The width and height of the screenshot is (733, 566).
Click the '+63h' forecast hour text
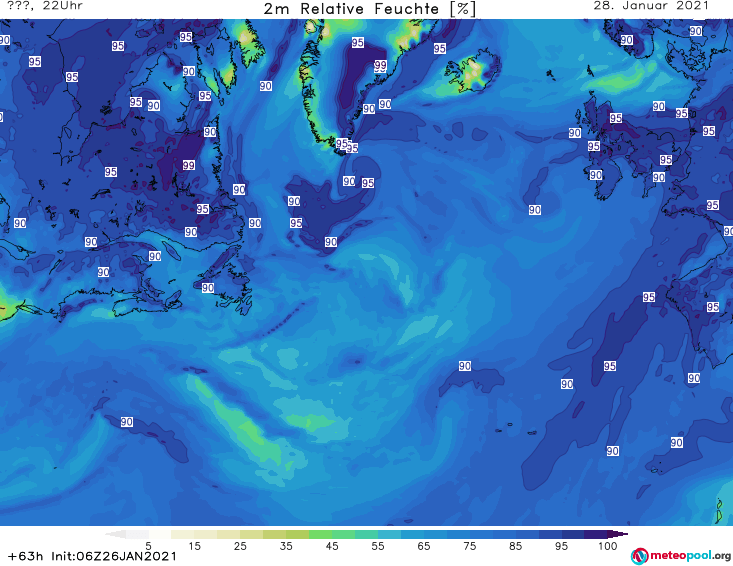pos(25,556)
